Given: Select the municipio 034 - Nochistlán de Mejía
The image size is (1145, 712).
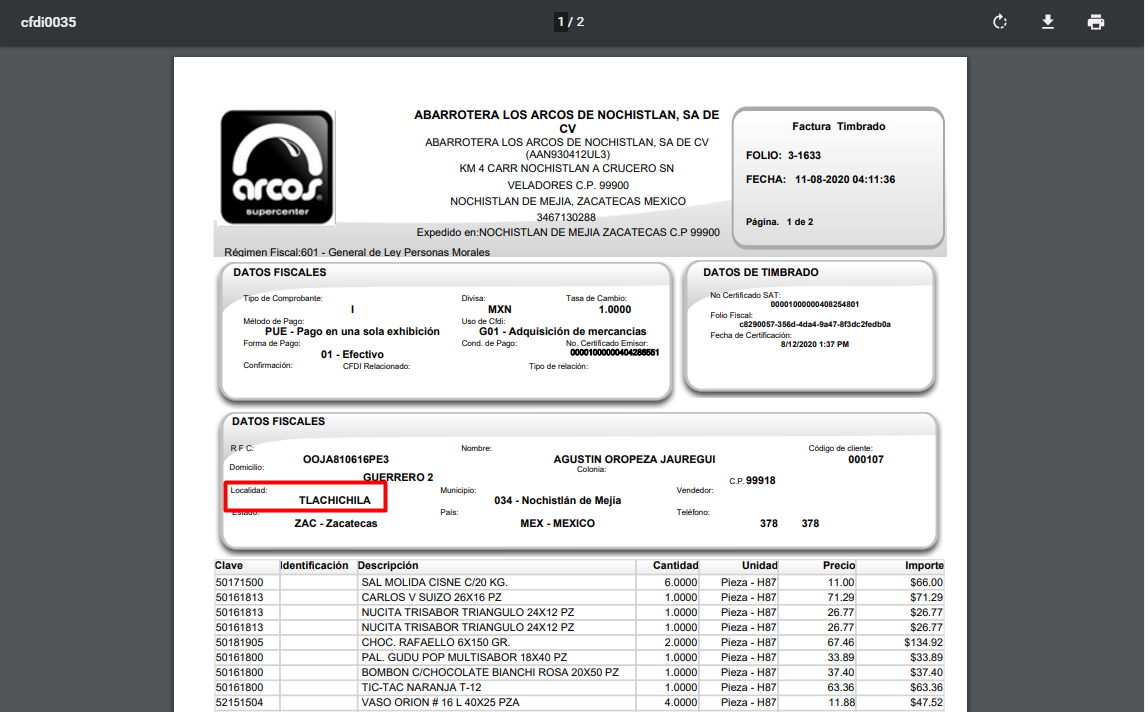Looking at the screenshot, I should [x=557, y=500].
